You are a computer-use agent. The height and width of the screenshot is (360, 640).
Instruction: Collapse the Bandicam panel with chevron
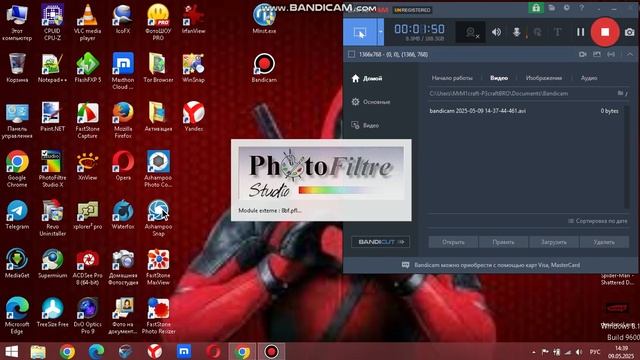[630, 54]
